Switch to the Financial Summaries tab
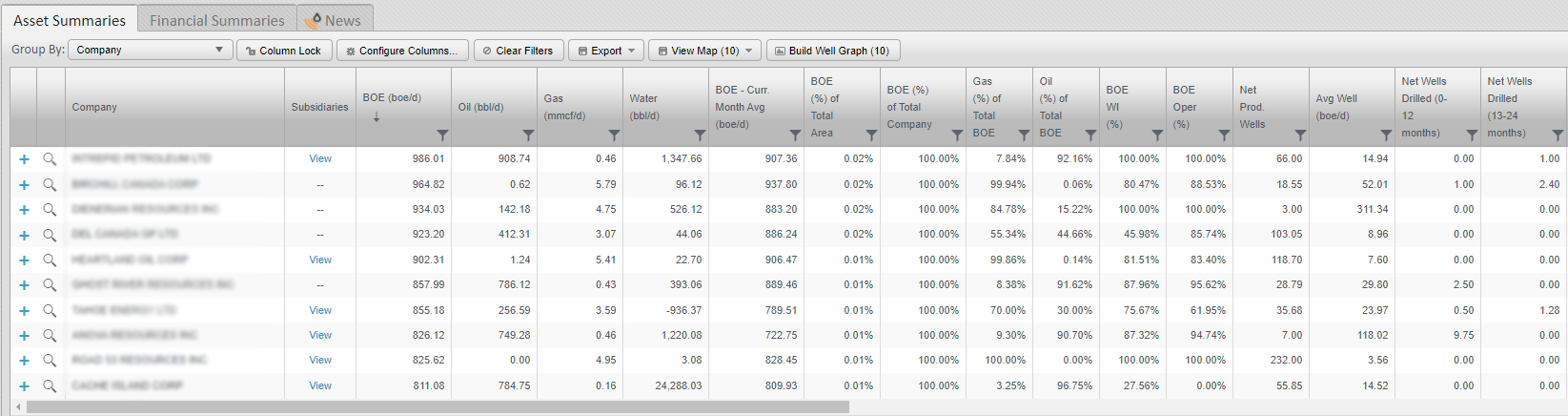Viewport: 1568px width, 416px height. pos(216,20)
